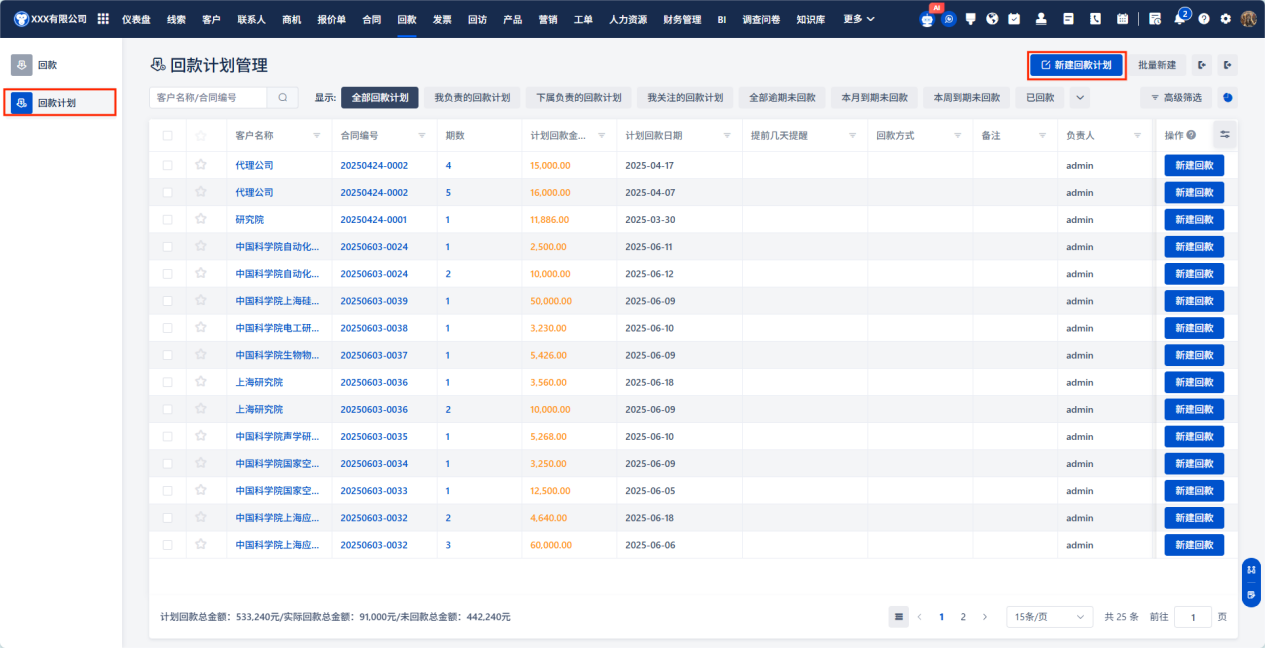Viewport: 1265px width, 648px height.
Task: Open the 回款方式 column filter
Action: pyautogui.click(x=958, y=135)
